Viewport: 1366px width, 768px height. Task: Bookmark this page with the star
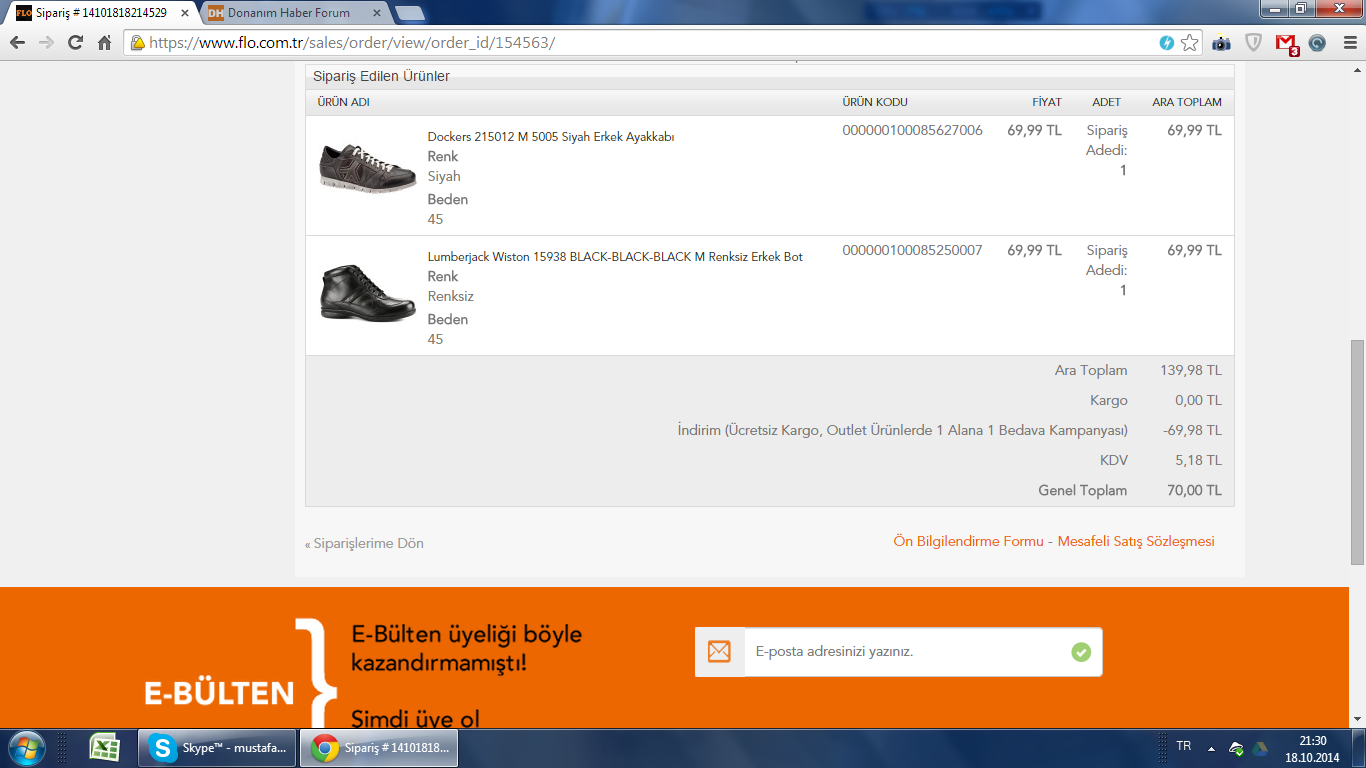click(1189, 43)
